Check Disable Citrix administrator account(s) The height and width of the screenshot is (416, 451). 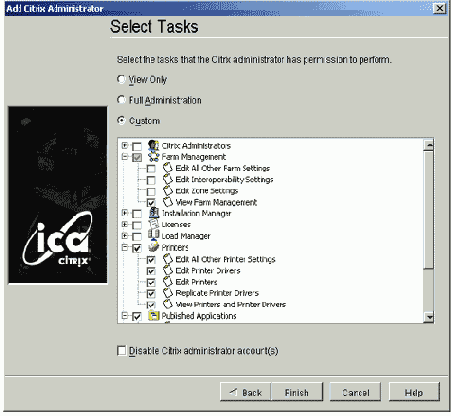(122, 351)
